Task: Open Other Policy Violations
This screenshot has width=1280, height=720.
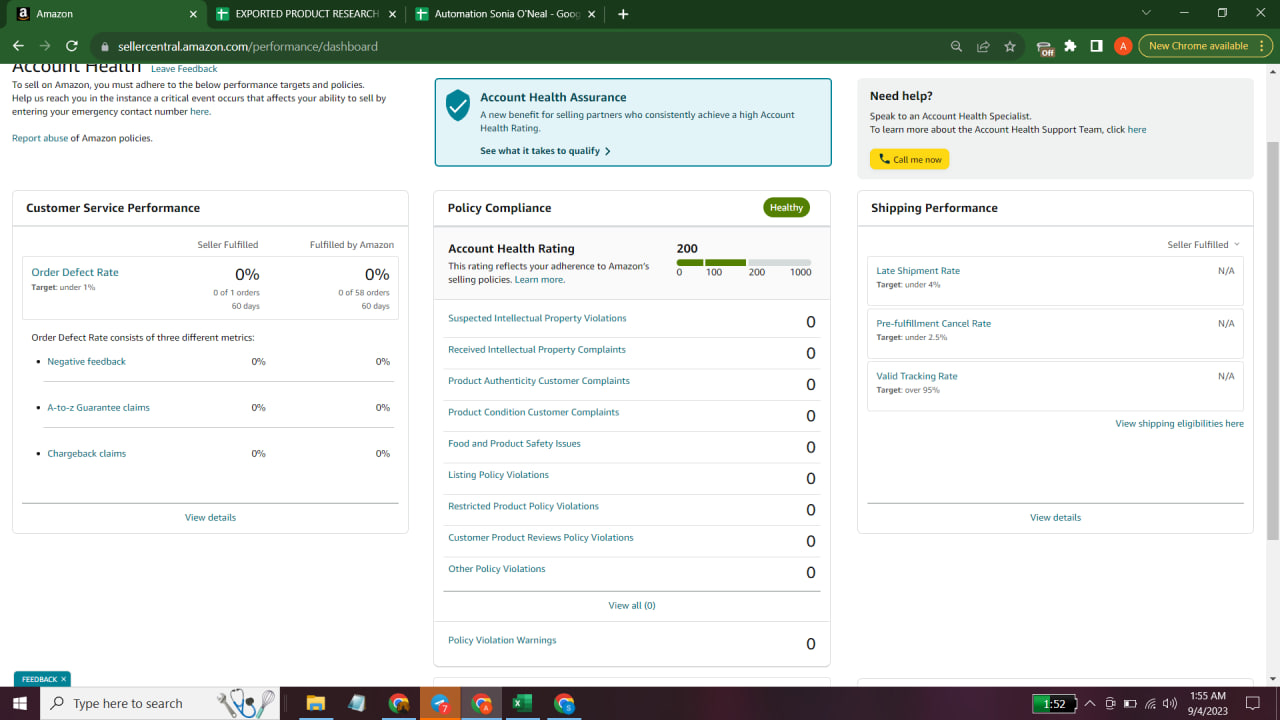Action: coord(497,569)
